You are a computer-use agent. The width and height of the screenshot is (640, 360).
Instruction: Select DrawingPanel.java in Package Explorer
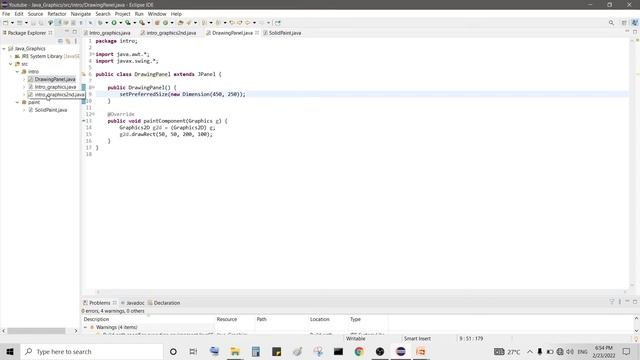55,79
